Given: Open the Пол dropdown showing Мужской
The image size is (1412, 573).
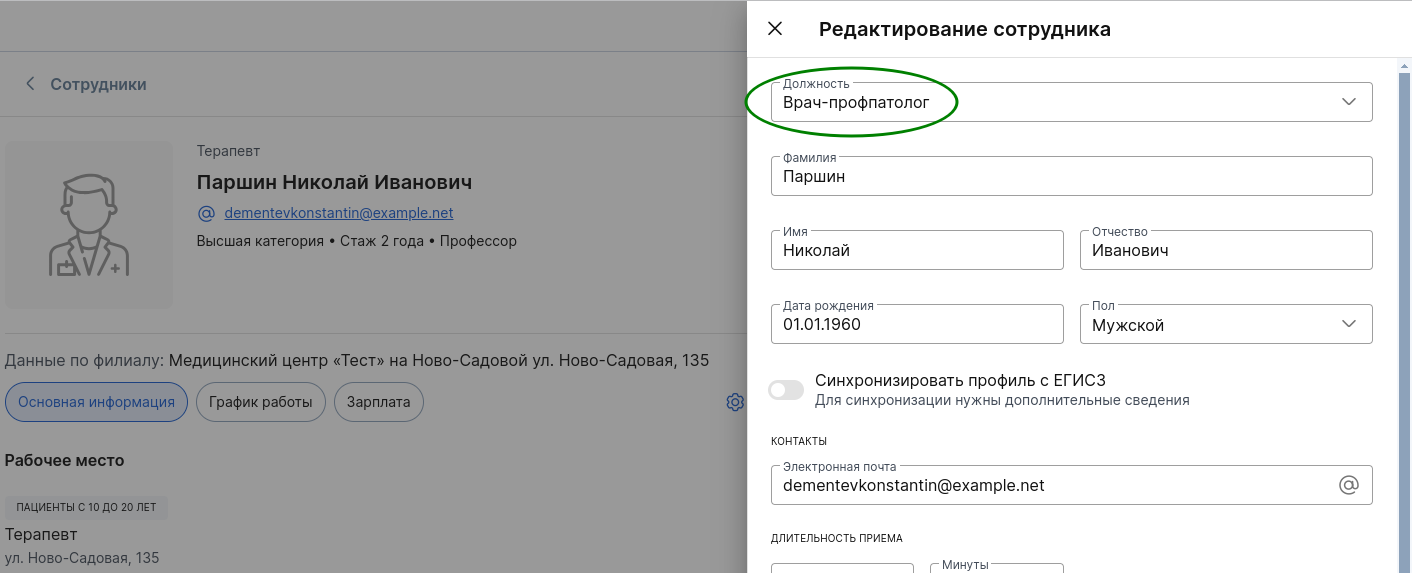Looking at the screenshot, I should coord(1225,325).
